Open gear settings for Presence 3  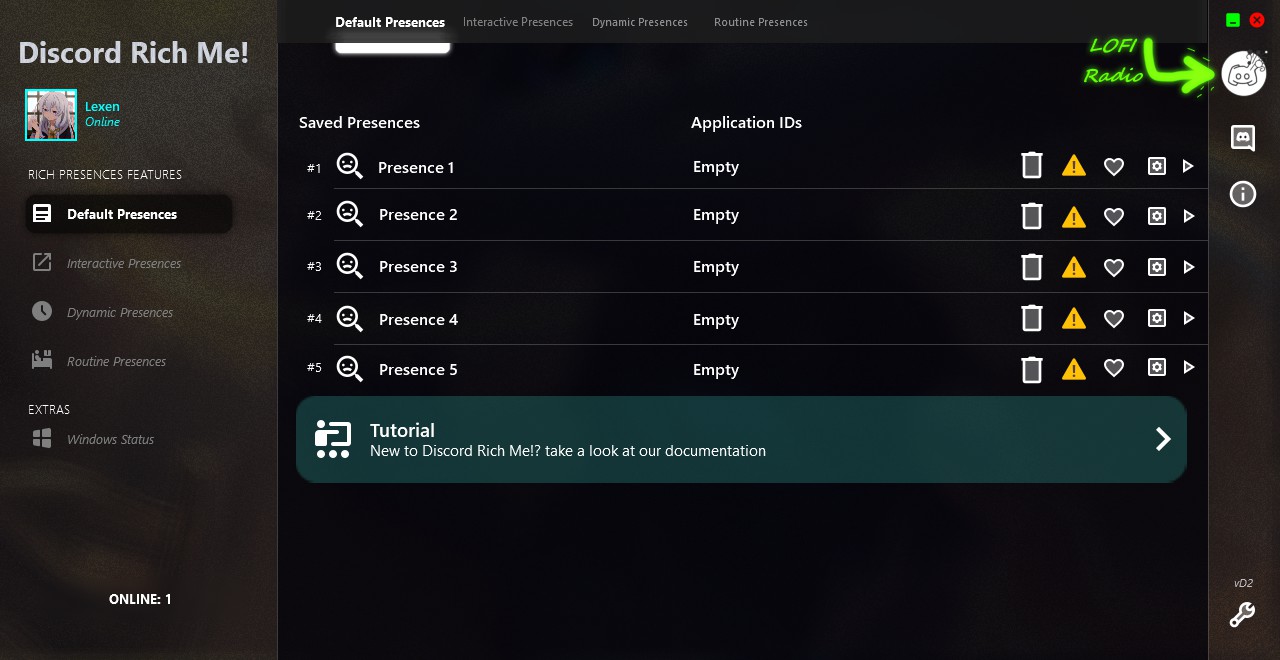coord(1157,267)
